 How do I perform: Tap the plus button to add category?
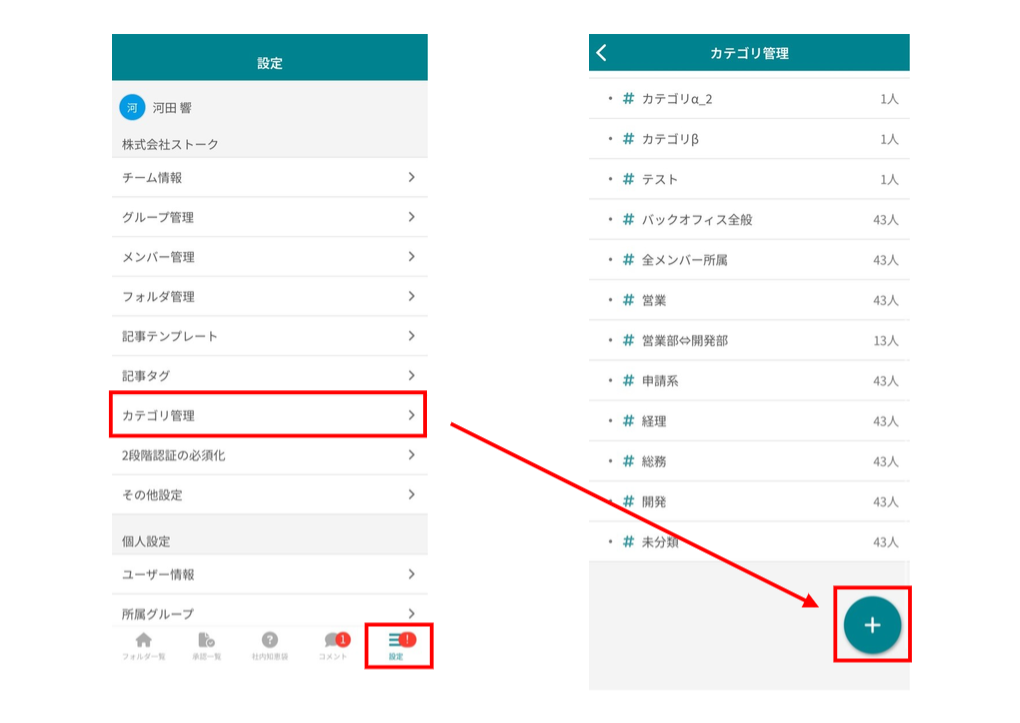(872, 625)
